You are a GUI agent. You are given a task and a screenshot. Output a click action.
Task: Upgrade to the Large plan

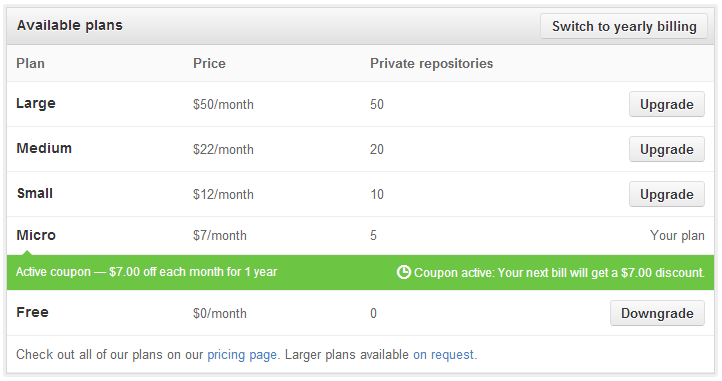click(667, 104)
